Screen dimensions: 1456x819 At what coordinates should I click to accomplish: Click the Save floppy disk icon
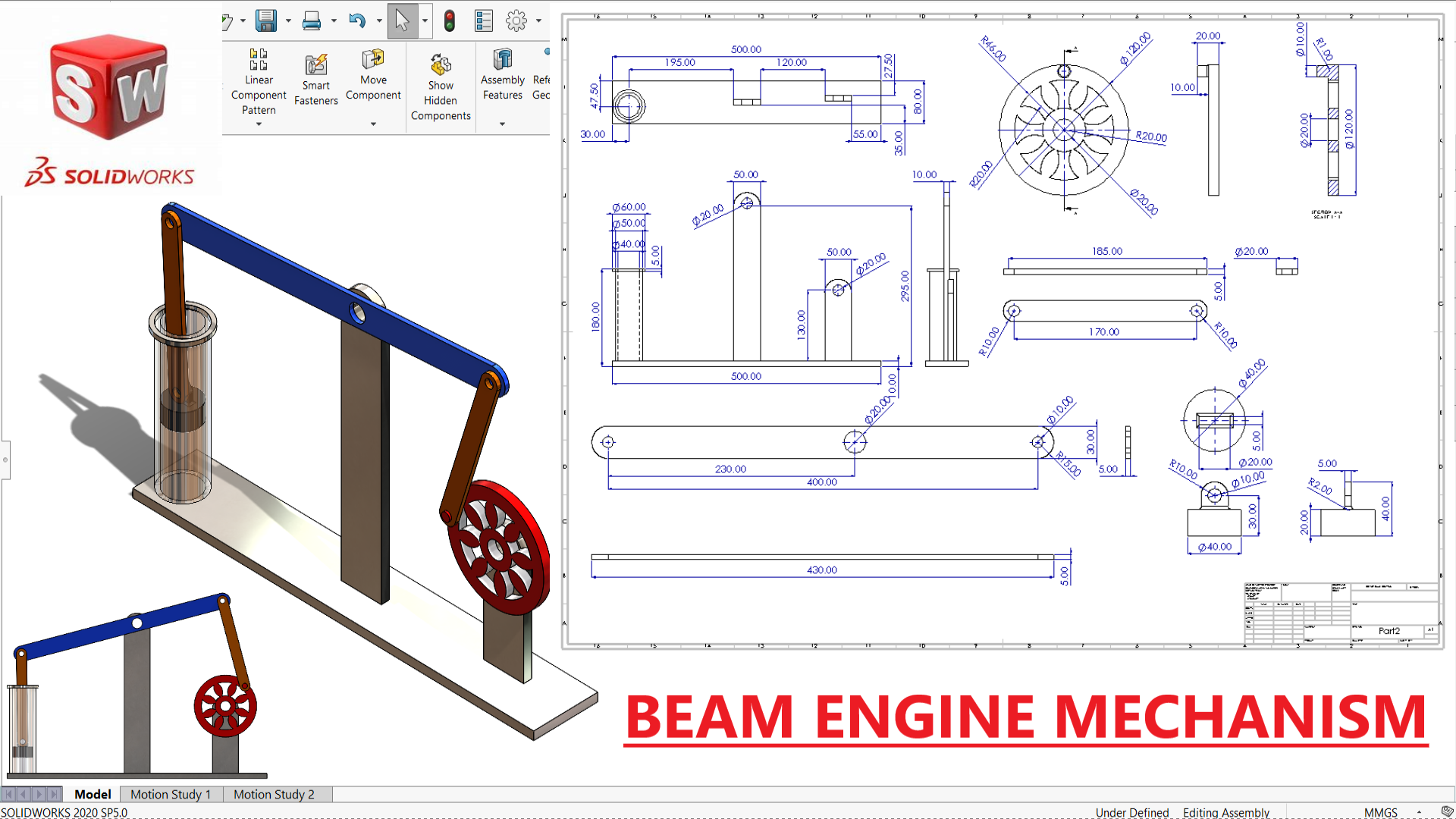coord(265,20)
